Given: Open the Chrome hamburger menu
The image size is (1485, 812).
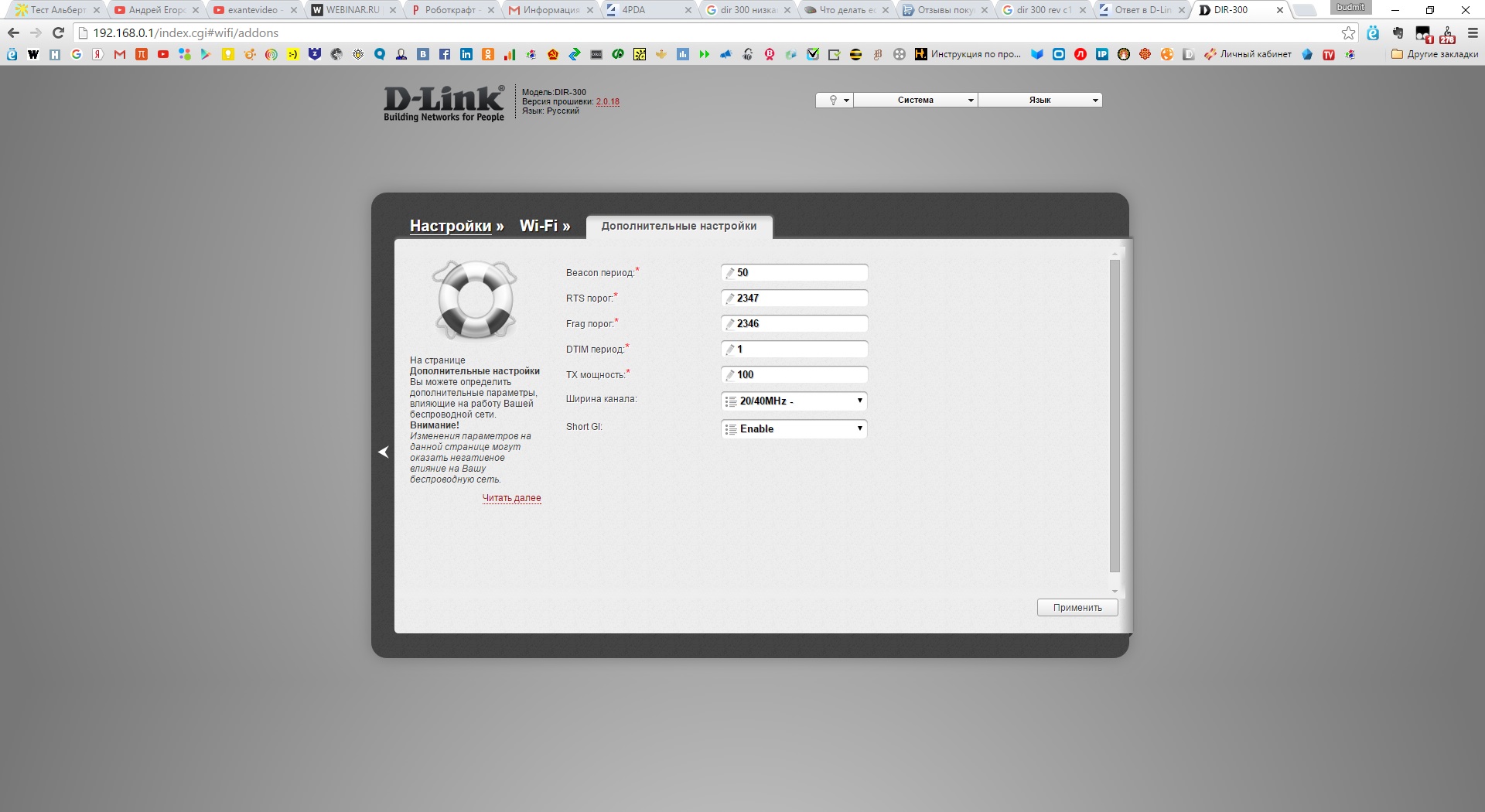Looking at the screenshot, I should click(1473, 33).
